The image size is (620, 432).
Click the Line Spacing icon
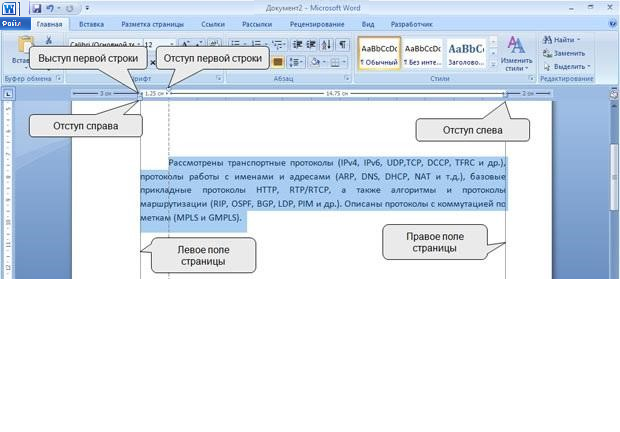coord(293,62)
